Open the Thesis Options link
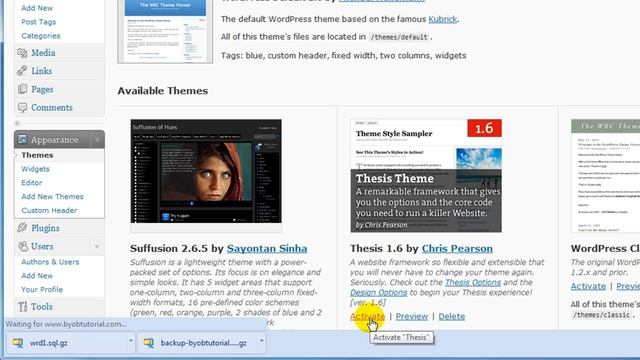Image resolution: width=640 pixels, height=360 pixels. (473, 282)
